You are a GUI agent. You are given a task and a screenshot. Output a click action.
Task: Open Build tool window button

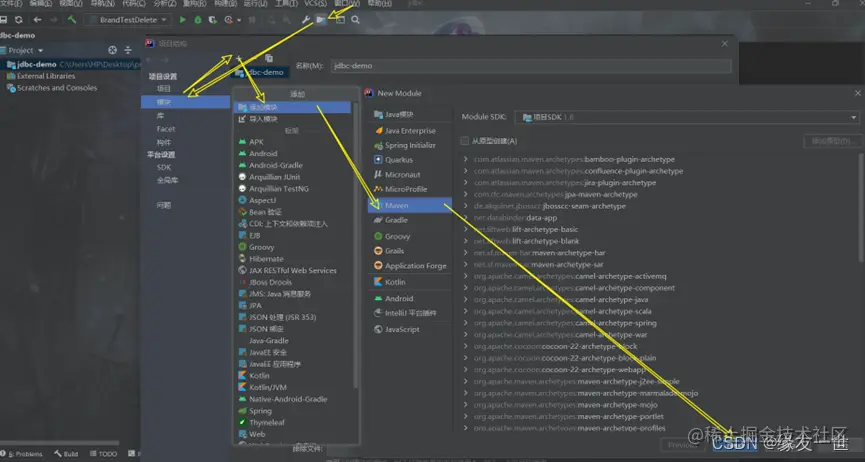[66, 454]
